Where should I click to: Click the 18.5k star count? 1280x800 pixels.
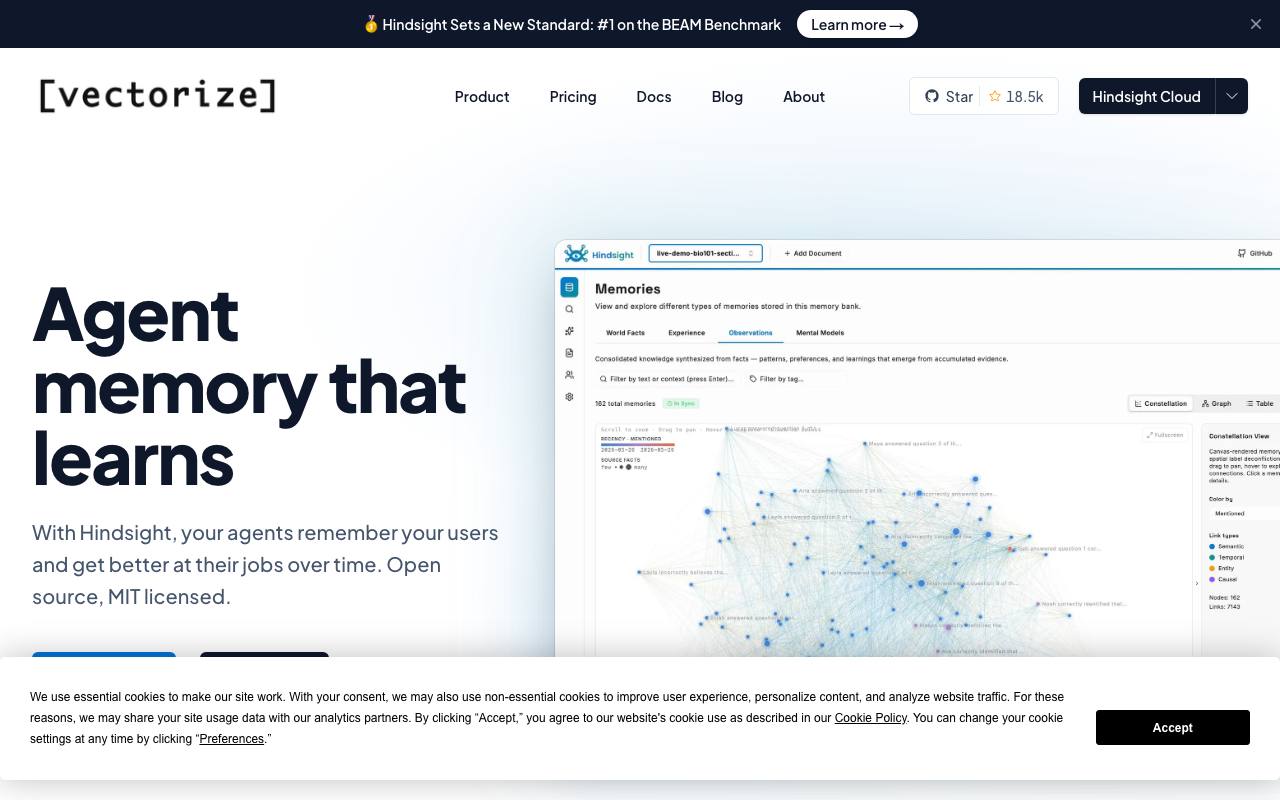(x=1017, y=96)
